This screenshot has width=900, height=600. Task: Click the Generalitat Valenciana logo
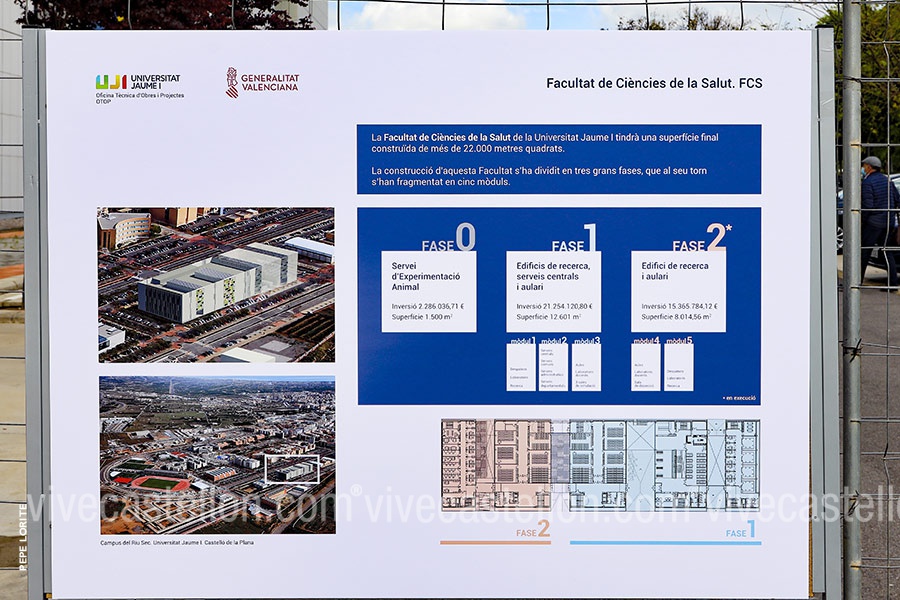click(262, 83)
